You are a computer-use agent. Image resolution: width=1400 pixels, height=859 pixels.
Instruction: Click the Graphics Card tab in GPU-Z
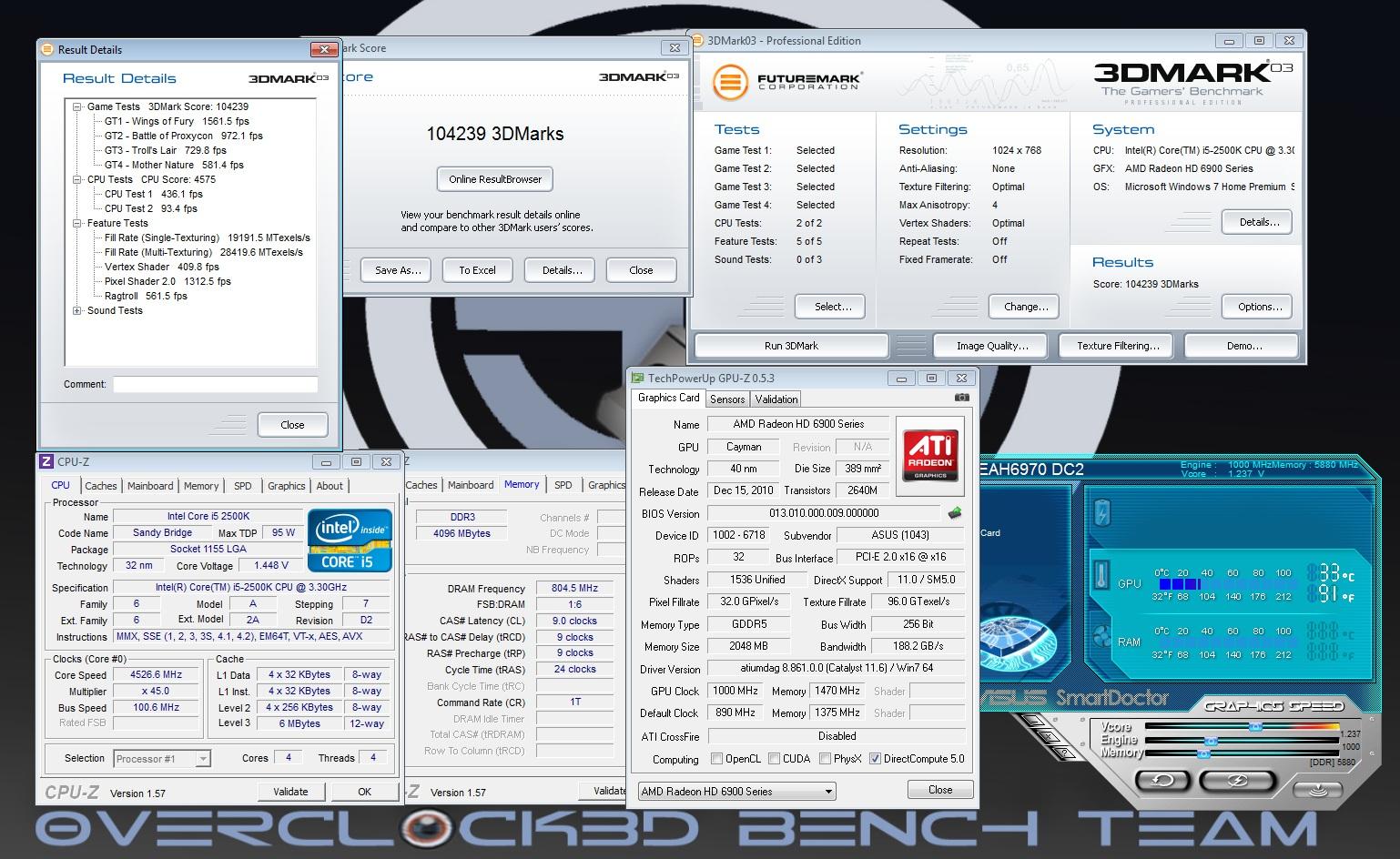pyautogui.click(x=669, y=398)
